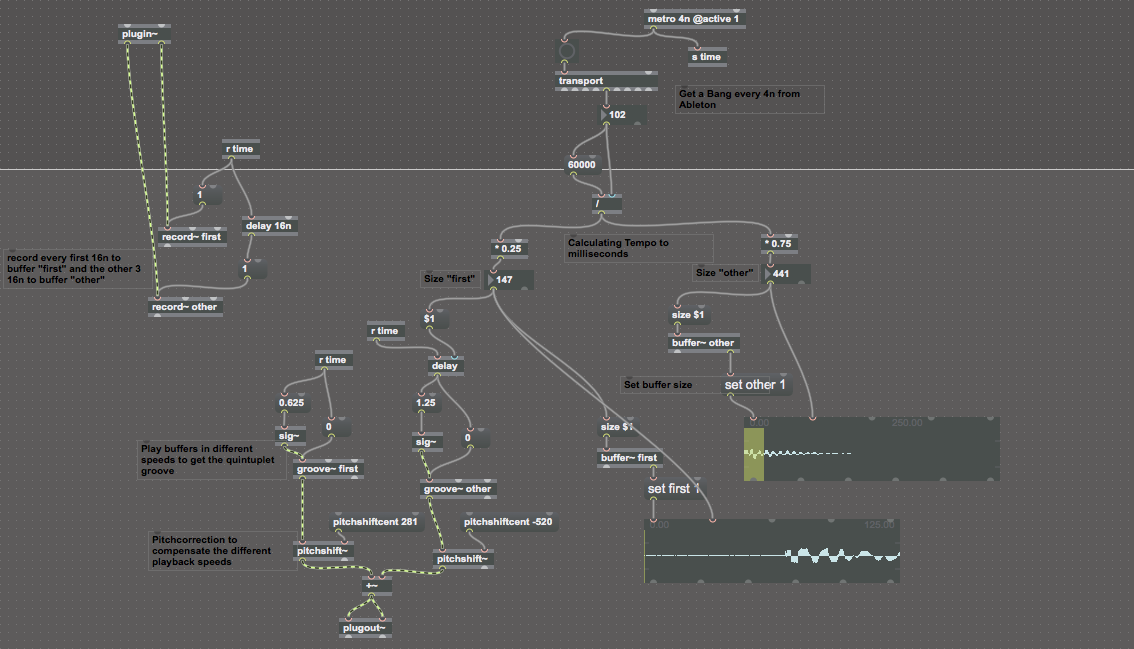Image resolution: width=1134 pixels, height=649 pixels.
Task: Select the groove~ first object
Action: [x=328, y=468]
